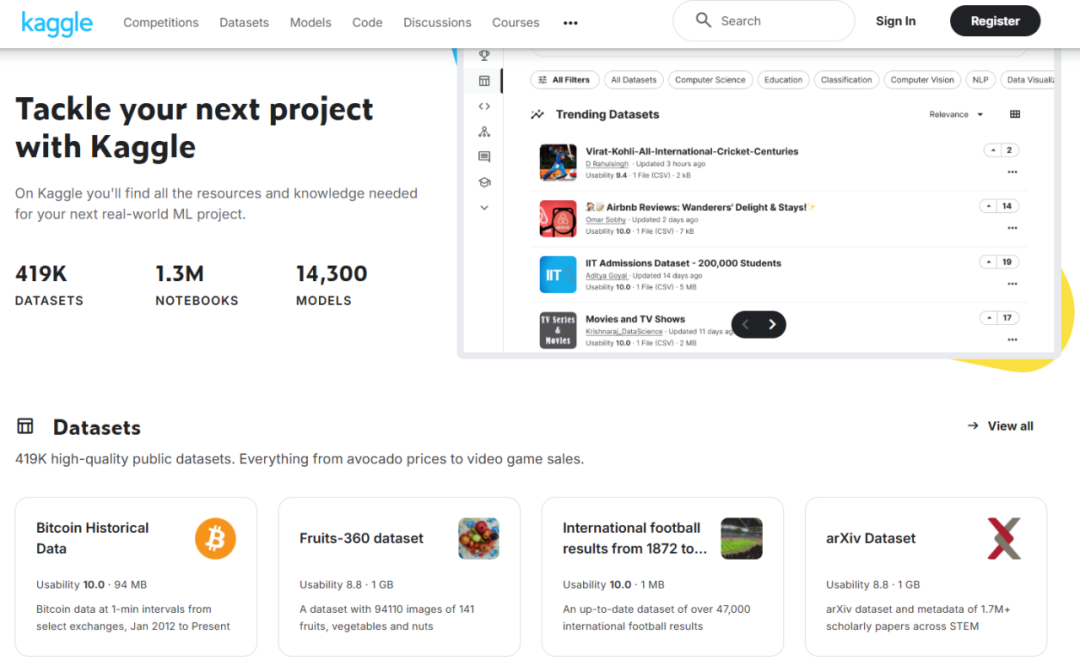
Task: Select the All Datasets filter chip
Action: tap(634, 80)
